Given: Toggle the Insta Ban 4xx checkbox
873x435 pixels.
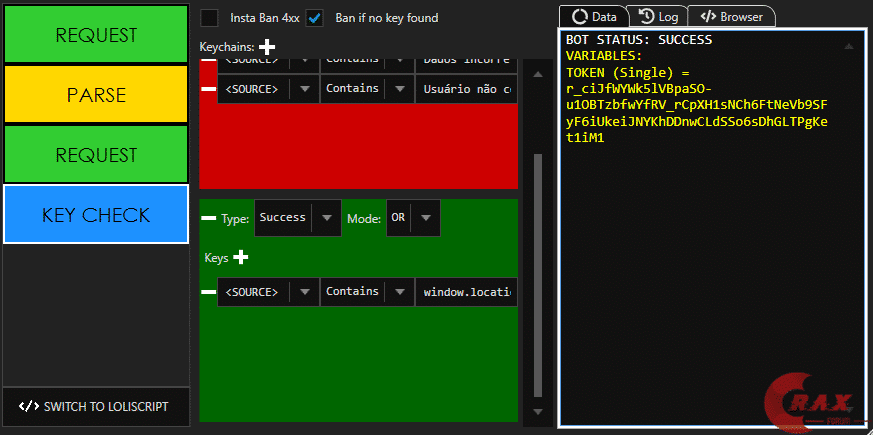Looking at the screenshot, I should [x=209, y=18].
